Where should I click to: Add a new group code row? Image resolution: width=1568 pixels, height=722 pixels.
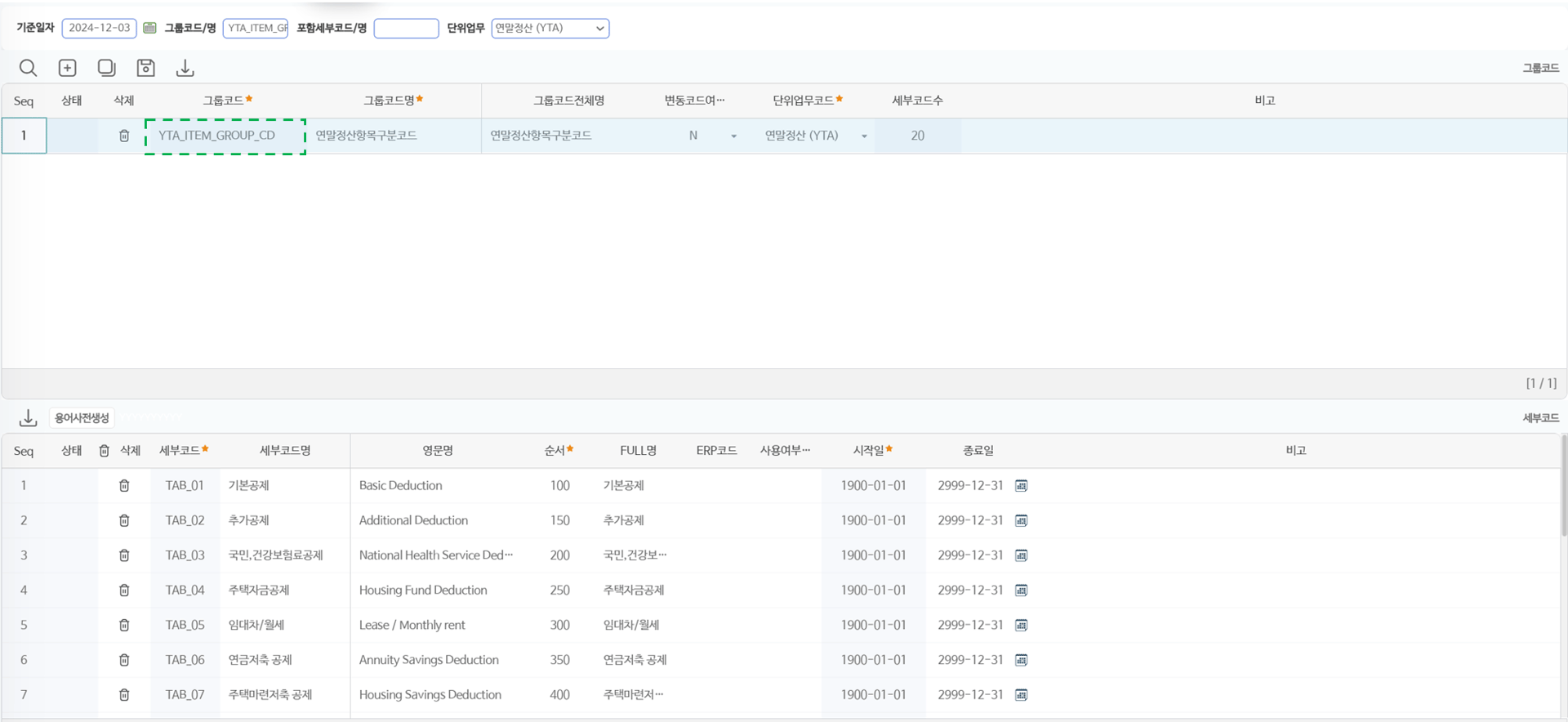(67, 68)
